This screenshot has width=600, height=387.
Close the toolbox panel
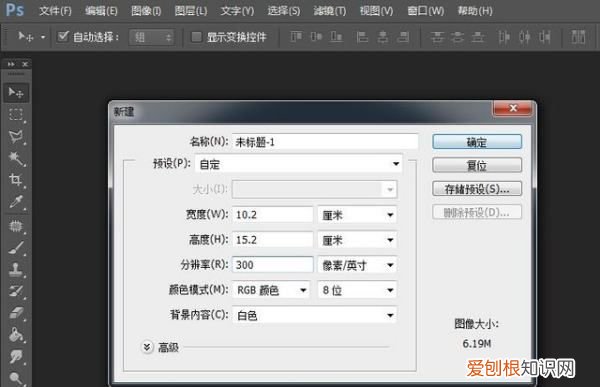click(25, 64)
